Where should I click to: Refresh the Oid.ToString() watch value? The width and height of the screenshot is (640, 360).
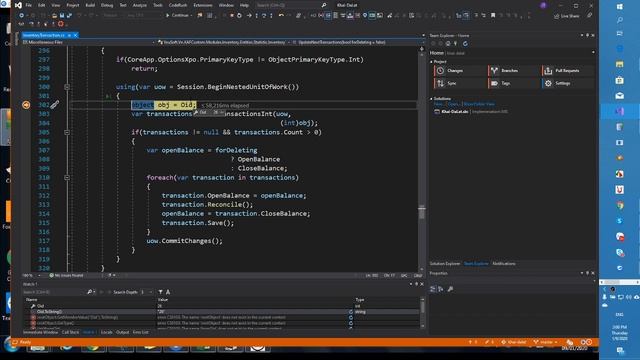click(x=351, y=312)
